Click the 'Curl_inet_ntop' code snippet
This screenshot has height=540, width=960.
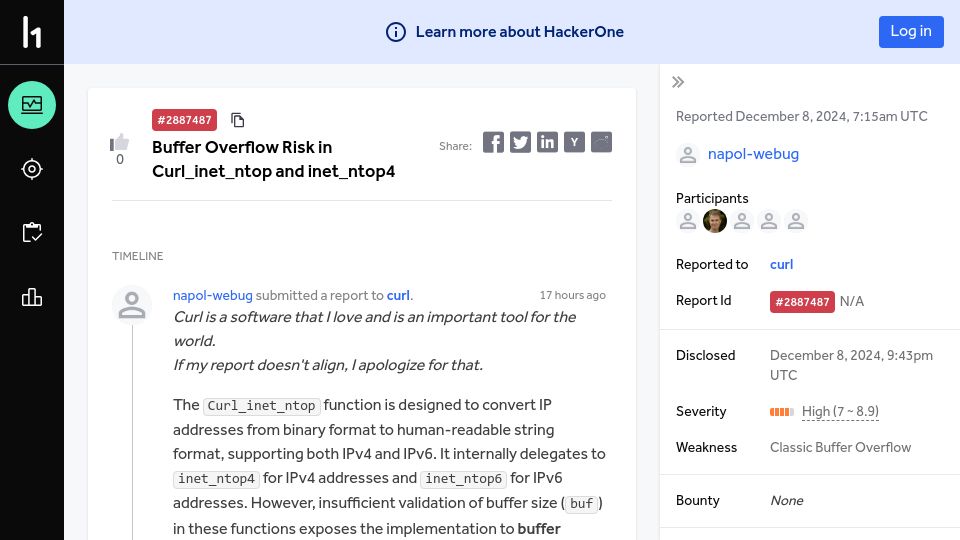point(261,406)
